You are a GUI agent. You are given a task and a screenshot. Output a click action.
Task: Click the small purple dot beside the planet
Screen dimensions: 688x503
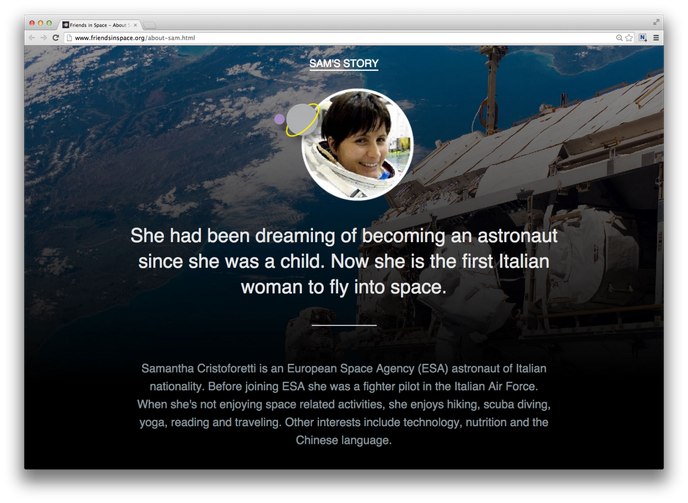pyautogui.click(x=279, y=119)
